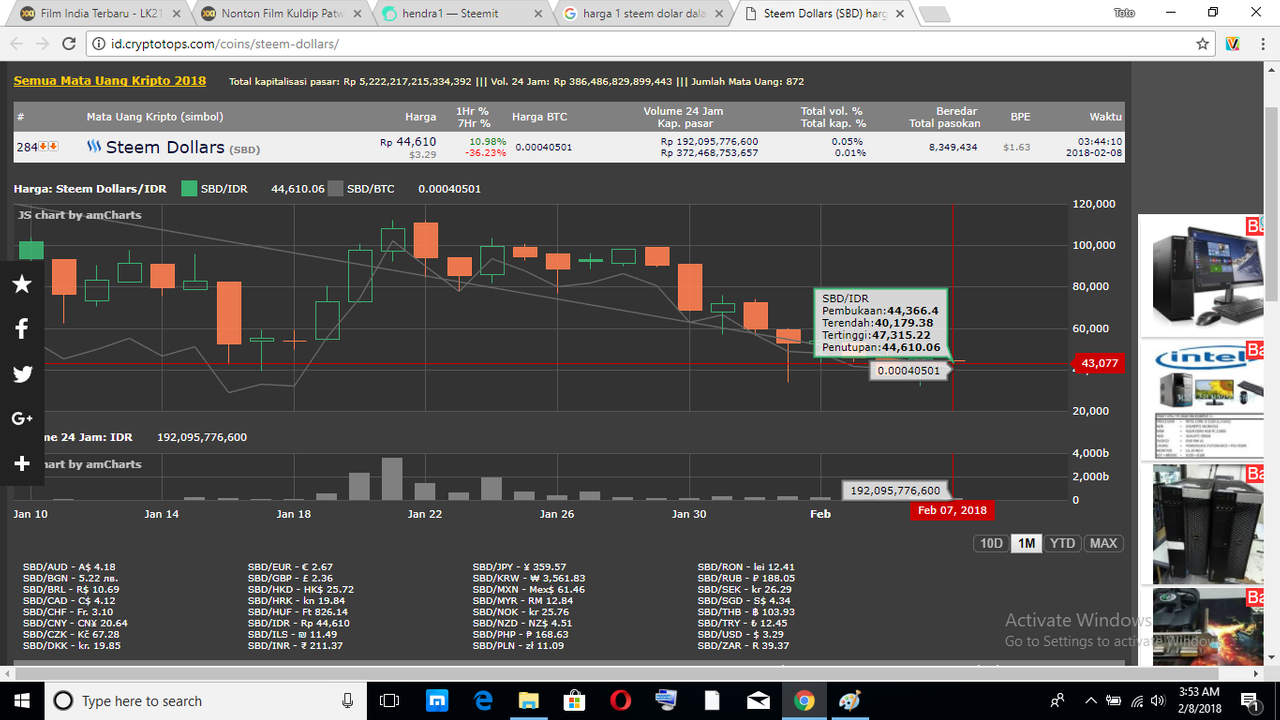Share the page via Facebook sidebar icon

pos(22,329)
